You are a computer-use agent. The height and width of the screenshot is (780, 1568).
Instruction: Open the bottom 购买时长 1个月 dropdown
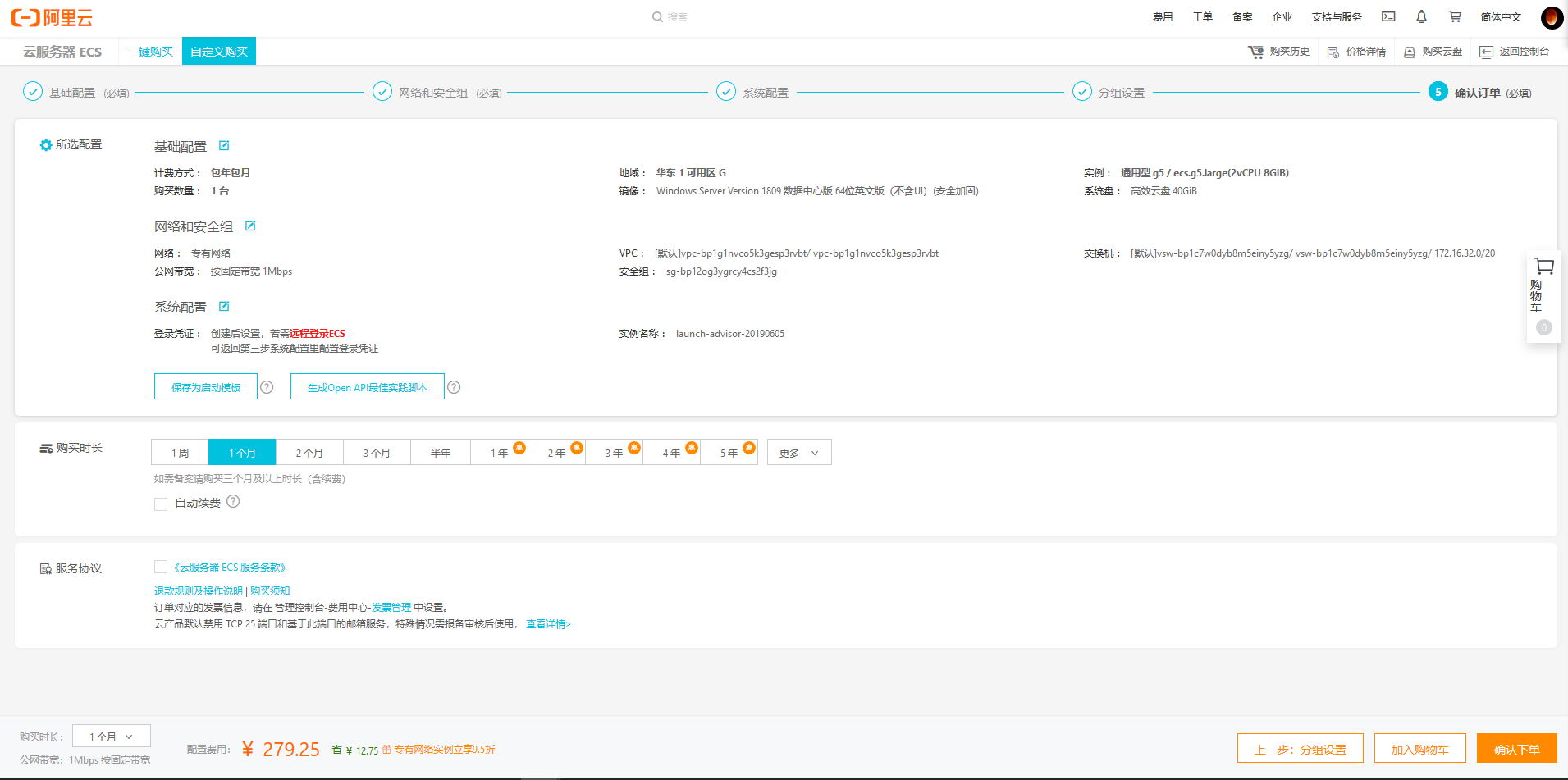coord(112,737)
